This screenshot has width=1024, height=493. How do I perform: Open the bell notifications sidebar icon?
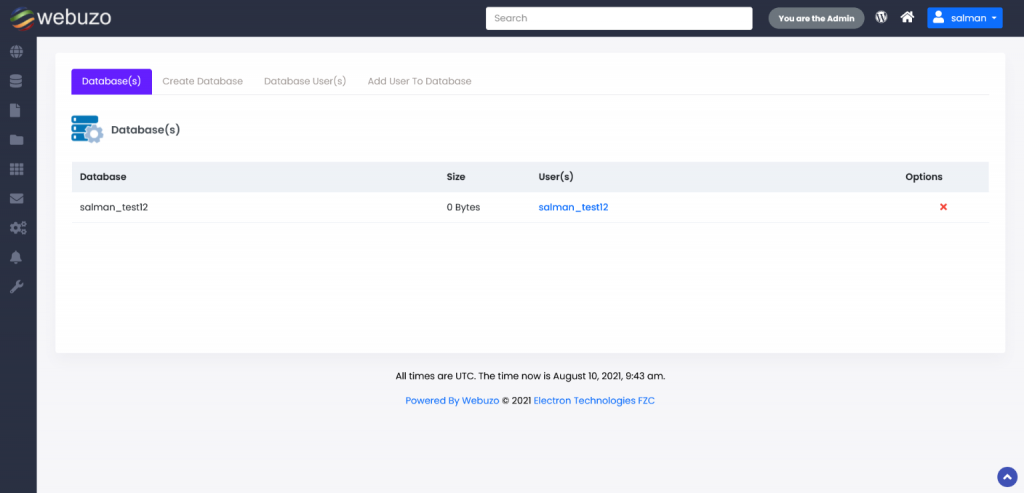tap(17, 257)
